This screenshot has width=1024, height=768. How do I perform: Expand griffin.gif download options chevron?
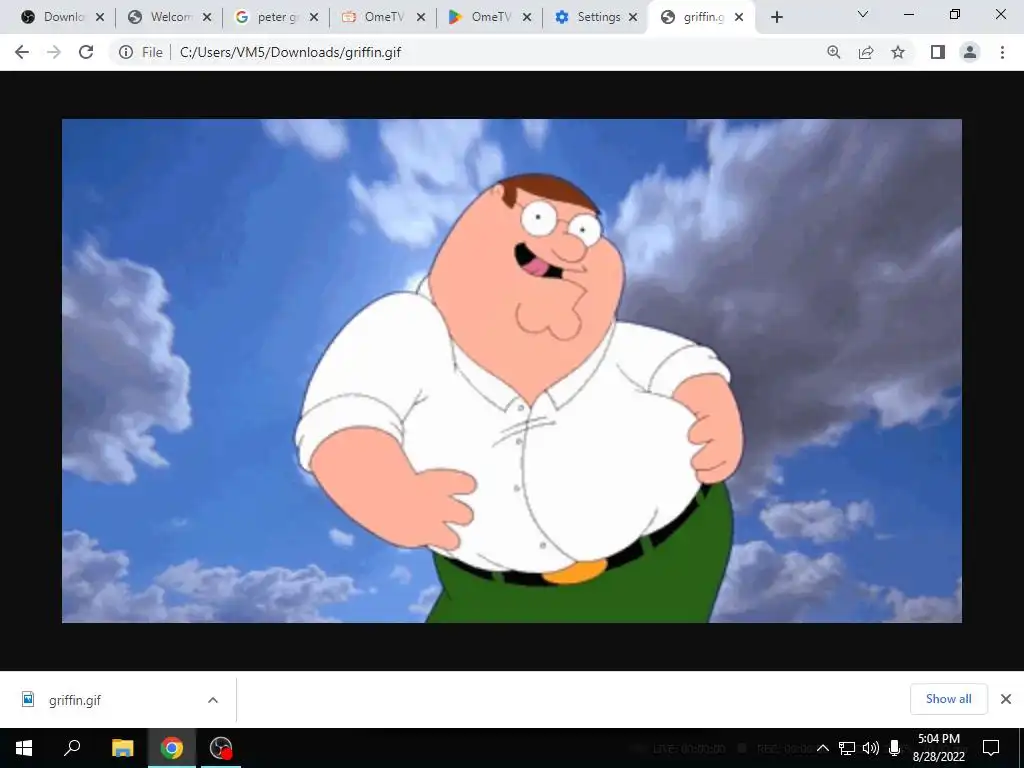point(213,700)
